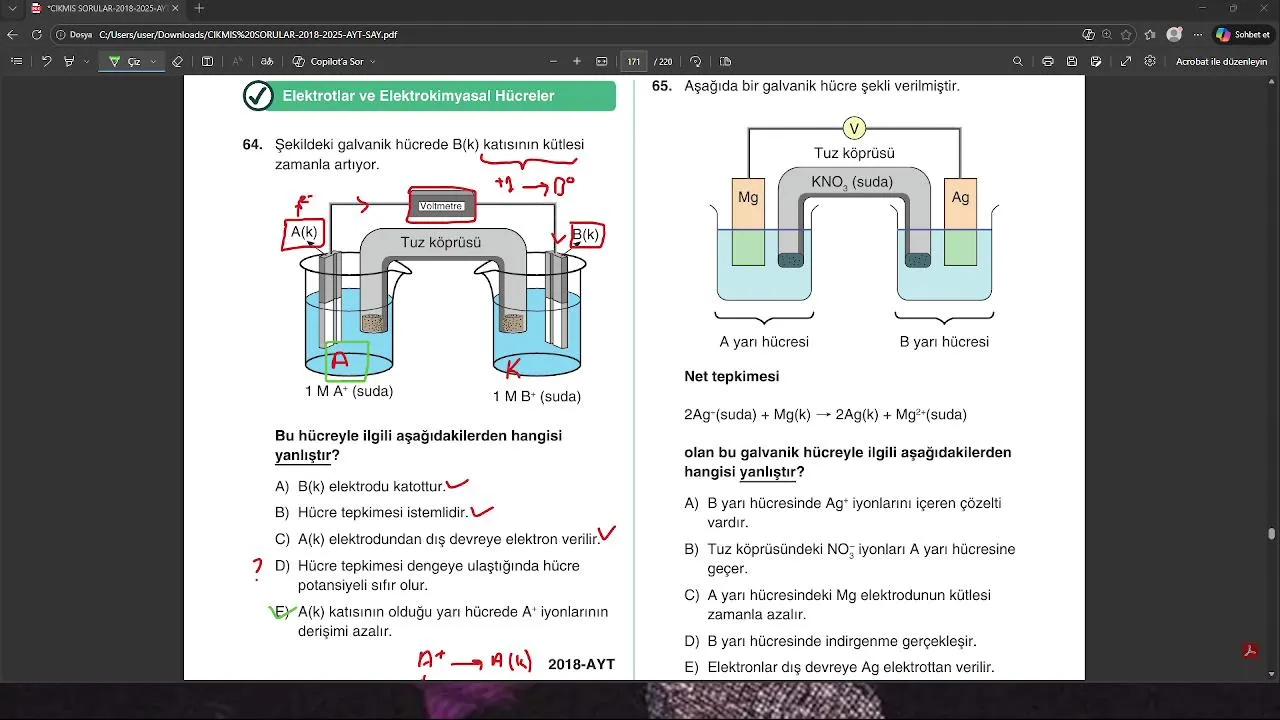Open the PDF table of contents icon
This screenshot has width=1280, height=720.
[x=16, y=61]
